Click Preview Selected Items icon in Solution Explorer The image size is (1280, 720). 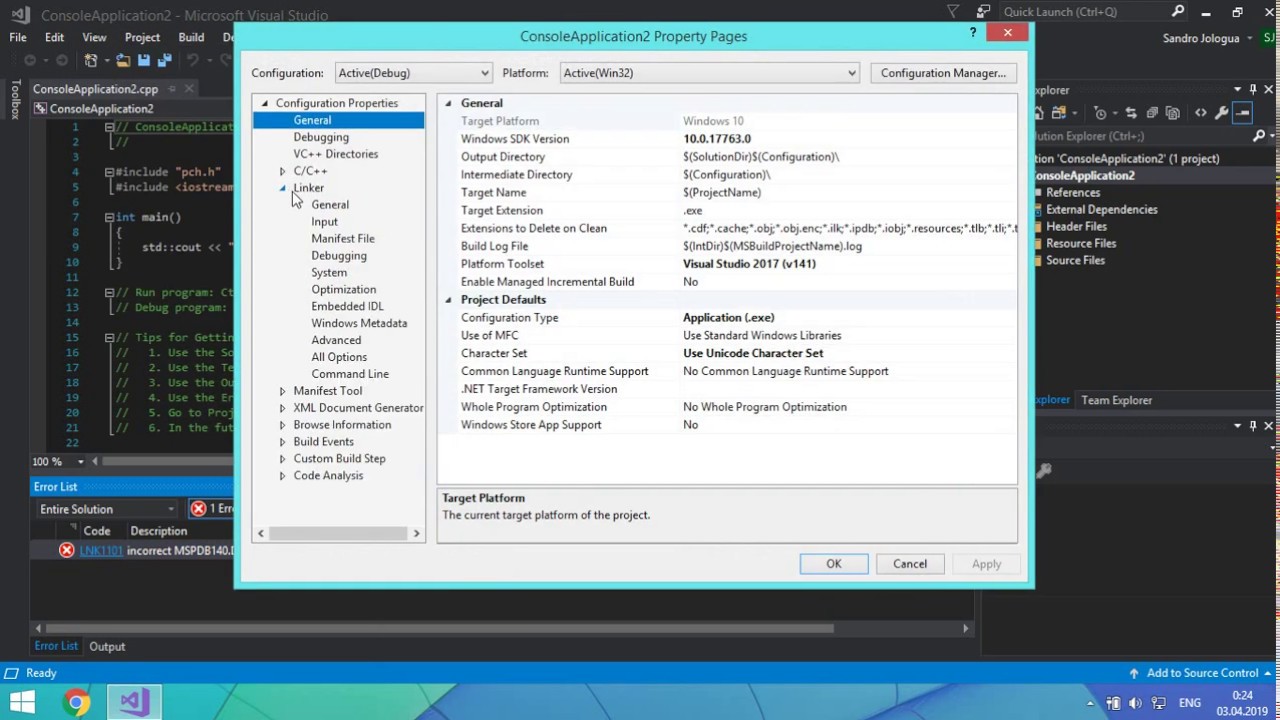tap(1242, 113)
